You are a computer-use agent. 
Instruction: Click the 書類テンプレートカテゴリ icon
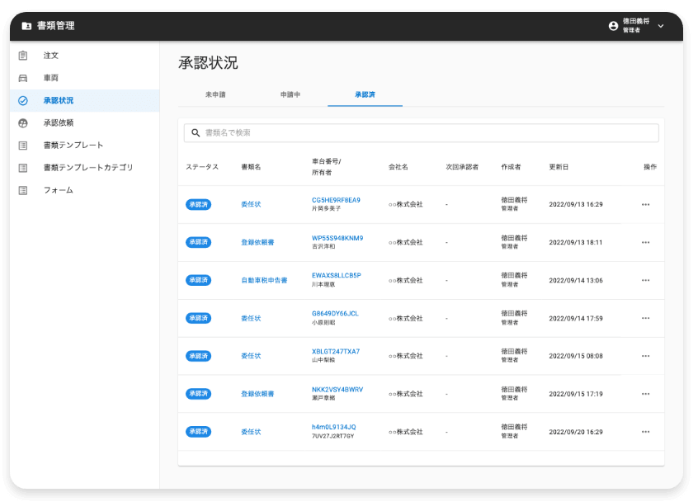pos(24,167)
